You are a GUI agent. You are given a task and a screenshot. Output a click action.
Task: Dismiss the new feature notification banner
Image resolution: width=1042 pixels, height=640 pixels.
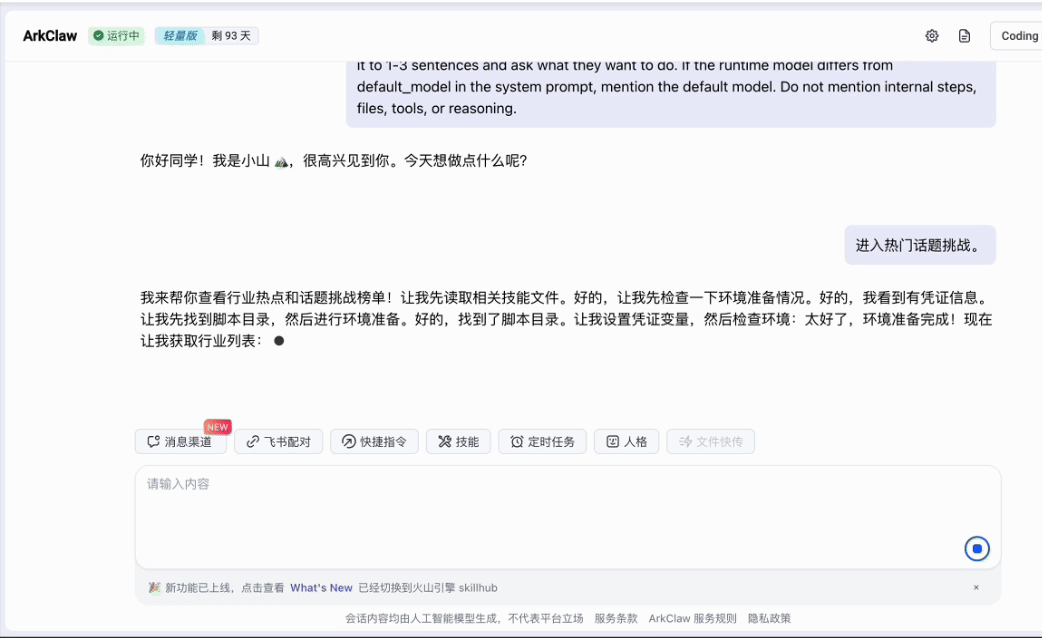977,587
